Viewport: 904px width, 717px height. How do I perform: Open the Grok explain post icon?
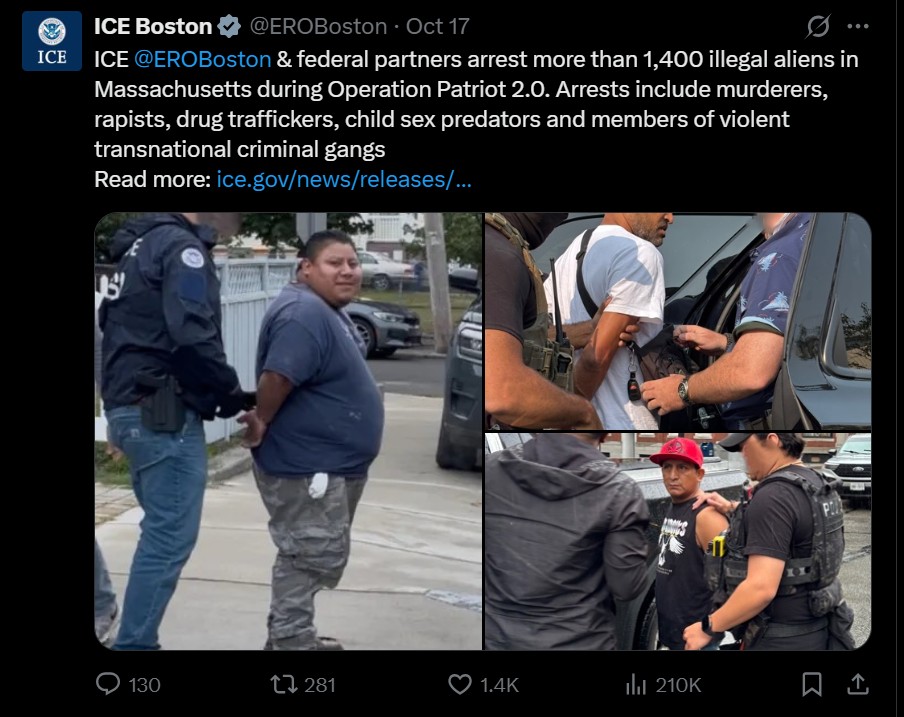(818, 26)
